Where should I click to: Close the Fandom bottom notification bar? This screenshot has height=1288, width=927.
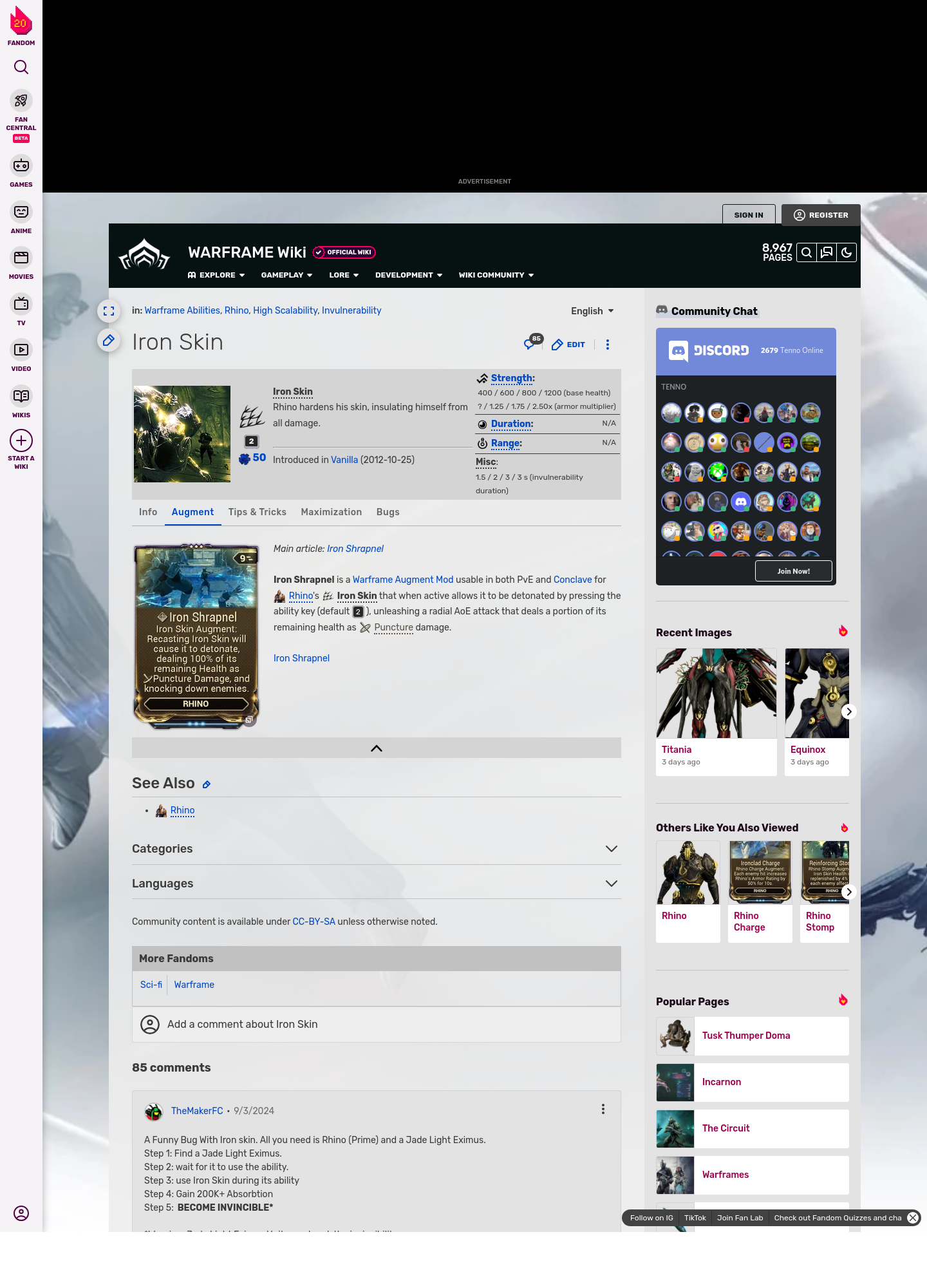pyautogui.click(x=912, y=1218)
